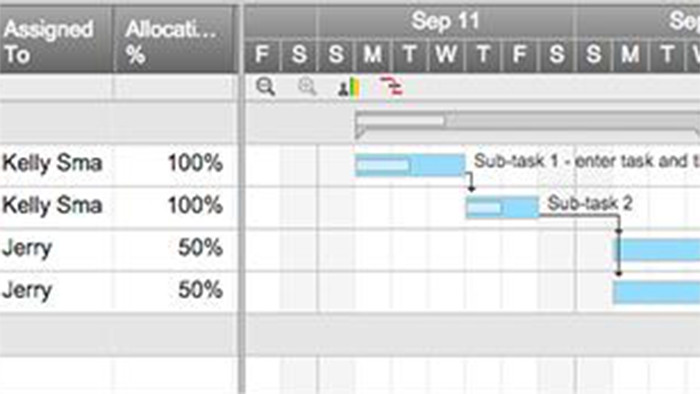The width and height of the screenshot is (700, 394).
Task: Click the zoom in magnifier icon
Action: (307, 87)
